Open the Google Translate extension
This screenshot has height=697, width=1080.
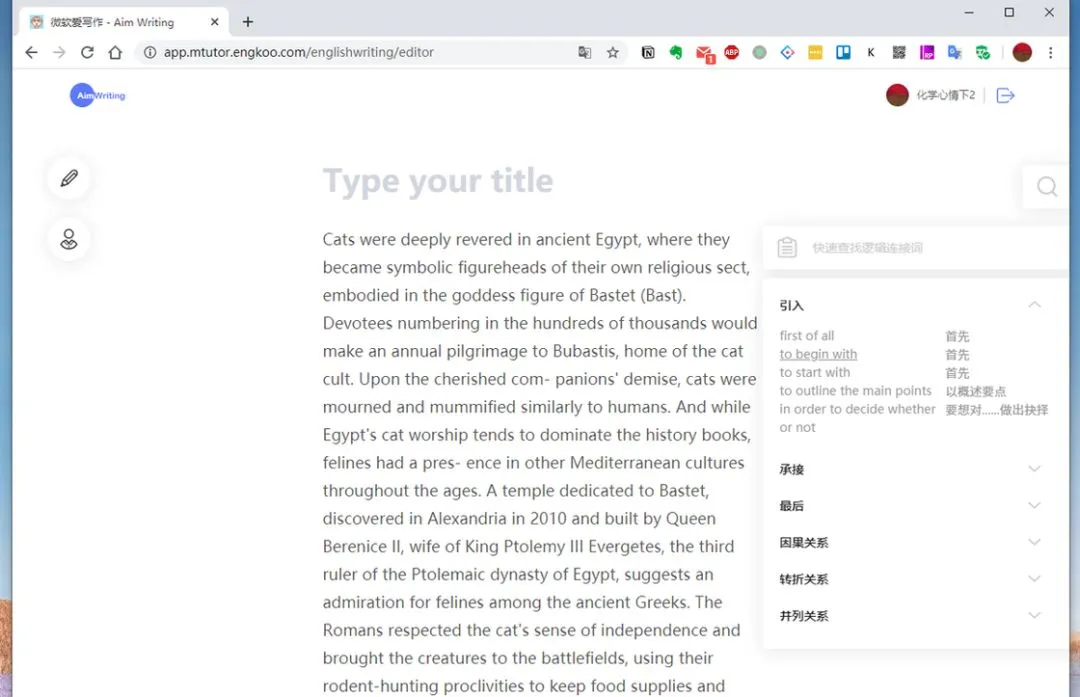point(955,52)
